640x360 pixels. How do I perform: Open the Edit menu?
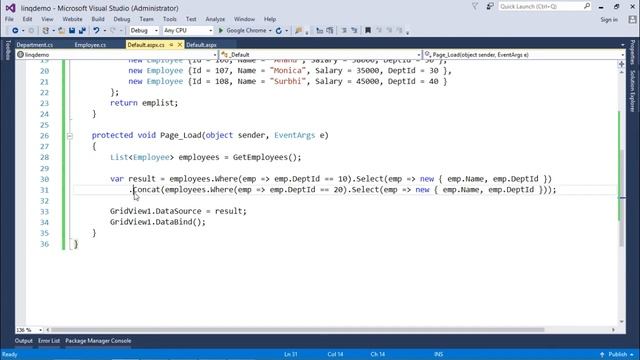(27, 19)
